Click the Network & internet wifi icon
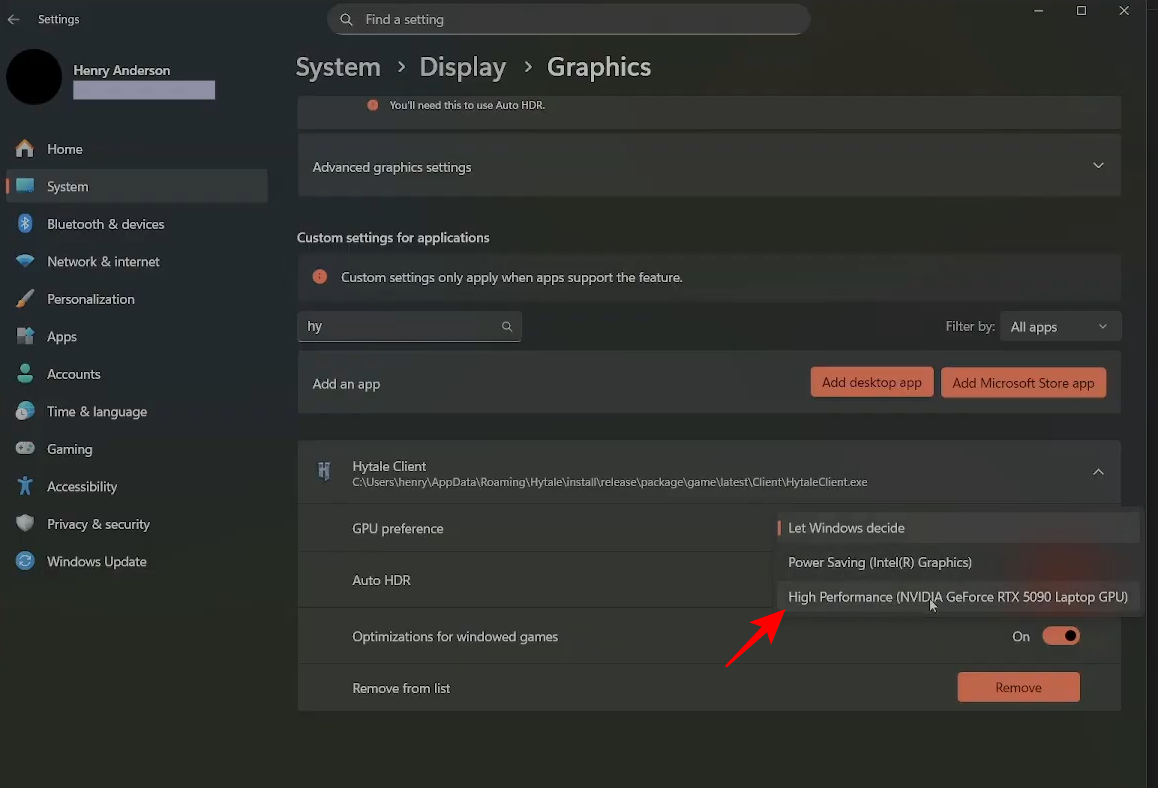 25,262
